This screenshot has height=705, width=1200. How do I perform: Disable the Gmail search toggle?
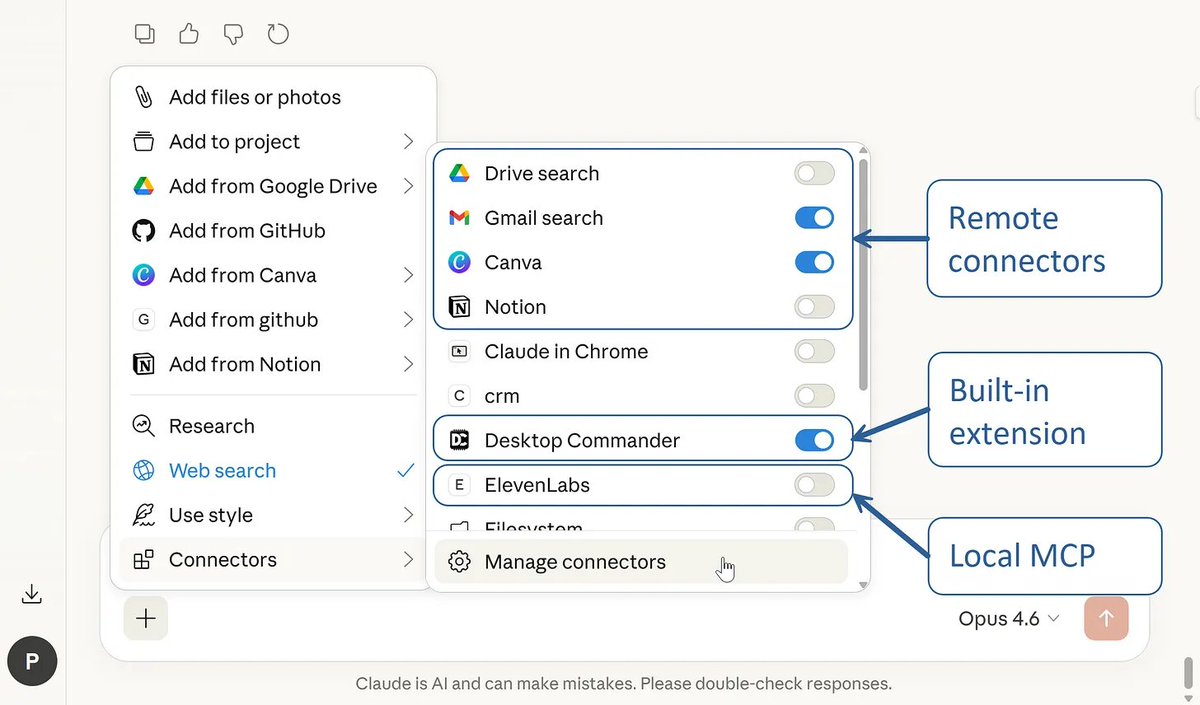(x=814, y=218)
